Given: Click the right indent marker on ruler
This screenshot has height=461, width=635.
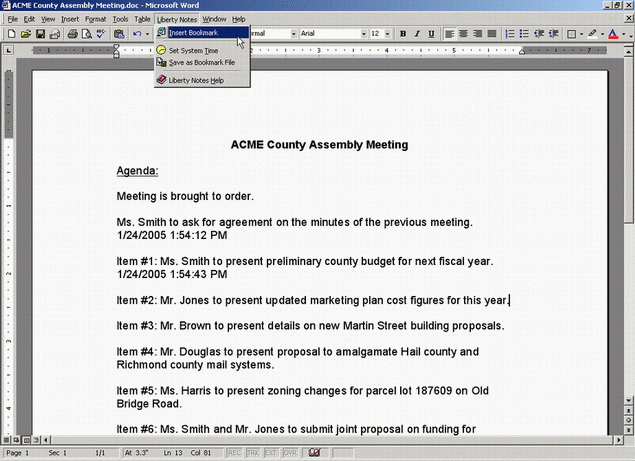Looking at the screenshot, I should tap(522, 52).
